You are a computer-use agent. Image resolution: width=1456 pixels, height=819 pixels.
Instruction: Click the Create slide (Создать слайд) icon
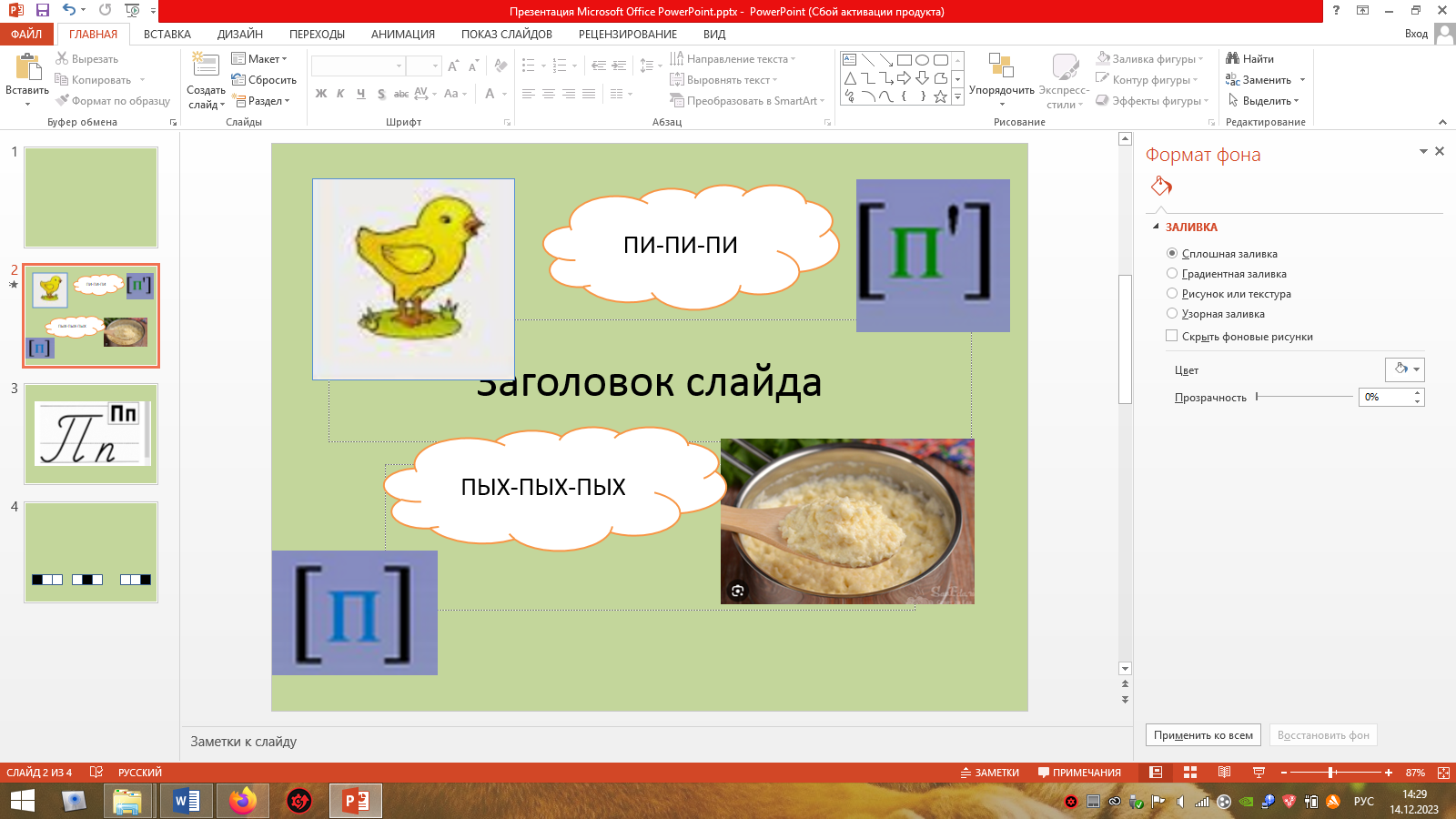206,67
